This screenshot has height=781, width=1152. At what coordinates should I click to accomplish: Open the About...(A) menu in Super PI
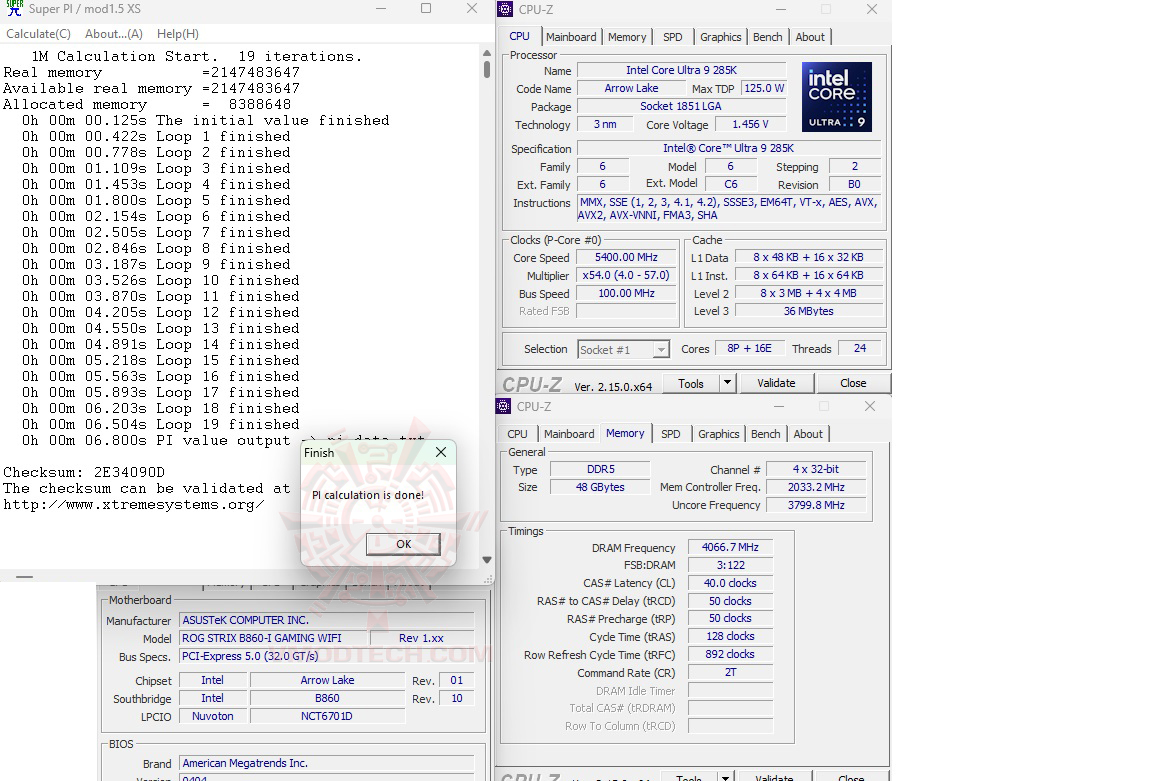114,34
